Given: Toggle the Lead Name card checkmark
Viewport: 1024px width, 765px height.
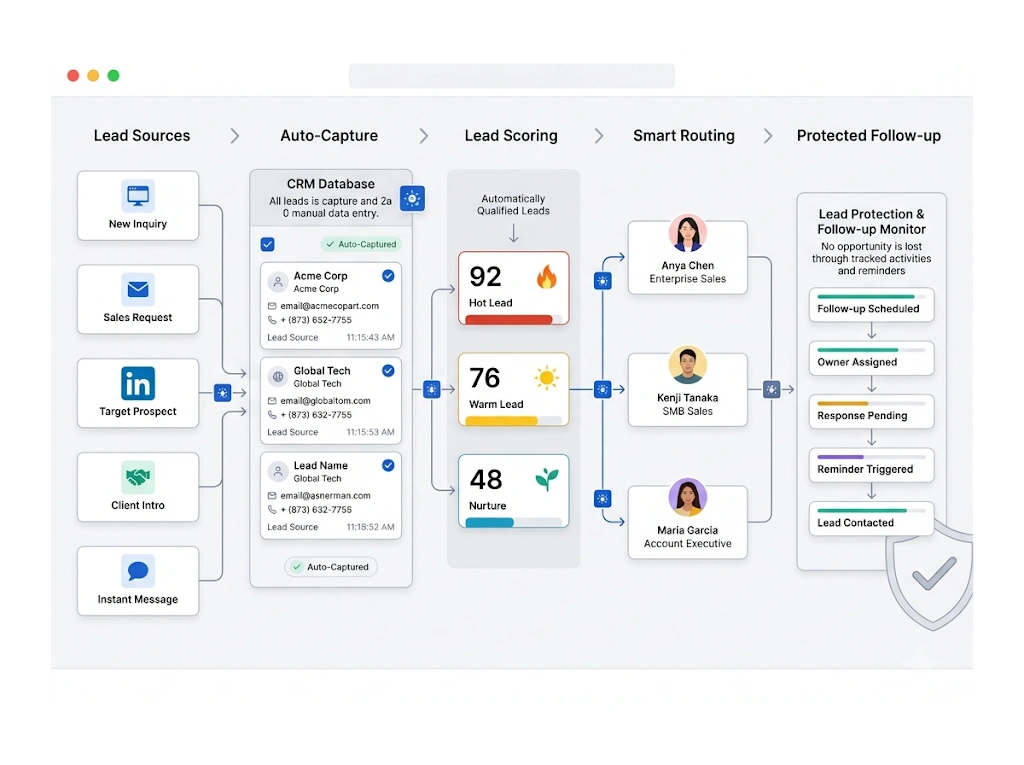Looking at the screenshot, I should pos(388,465).
